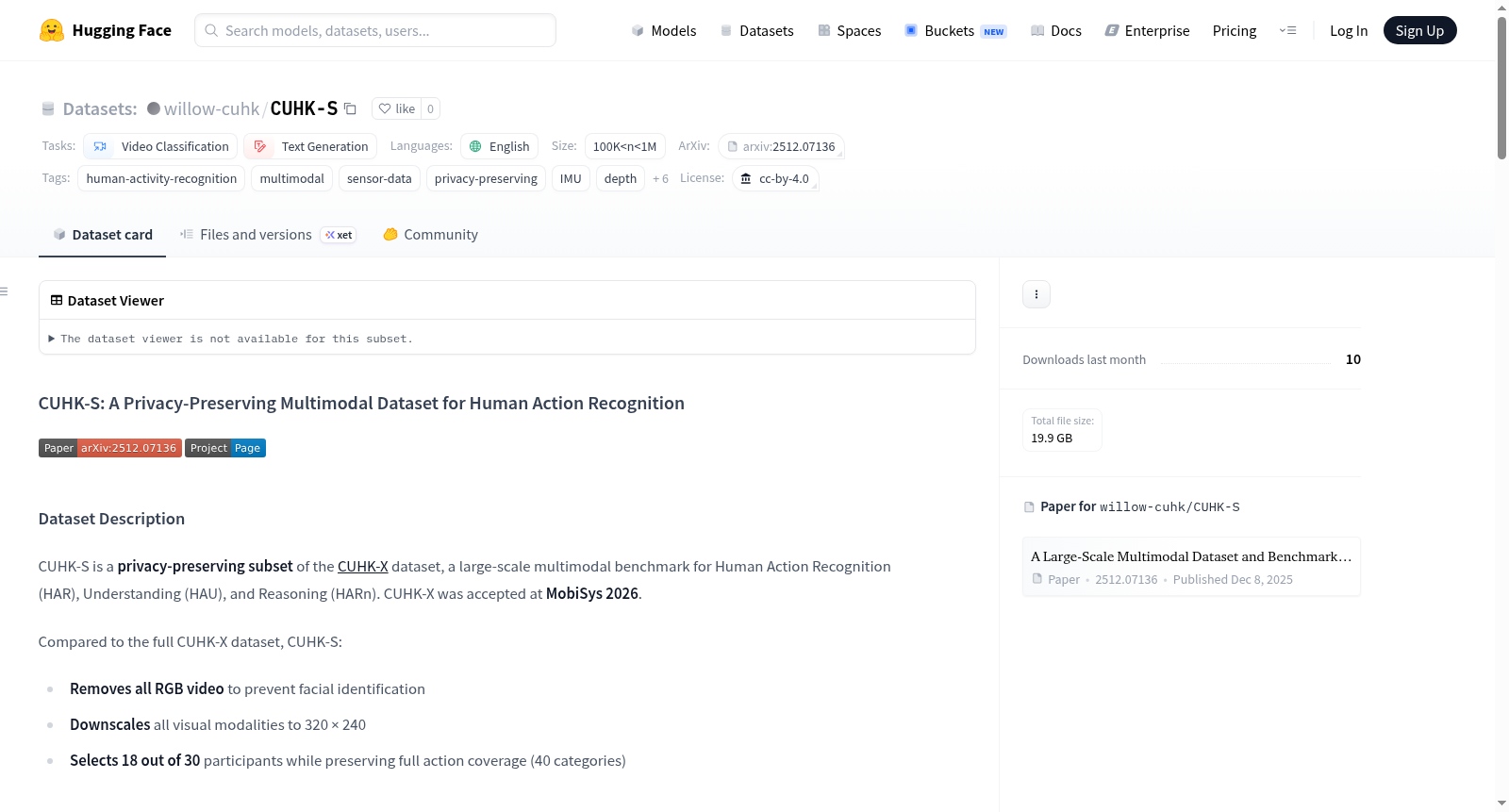Select the English language tag

[x=499, y=146]
